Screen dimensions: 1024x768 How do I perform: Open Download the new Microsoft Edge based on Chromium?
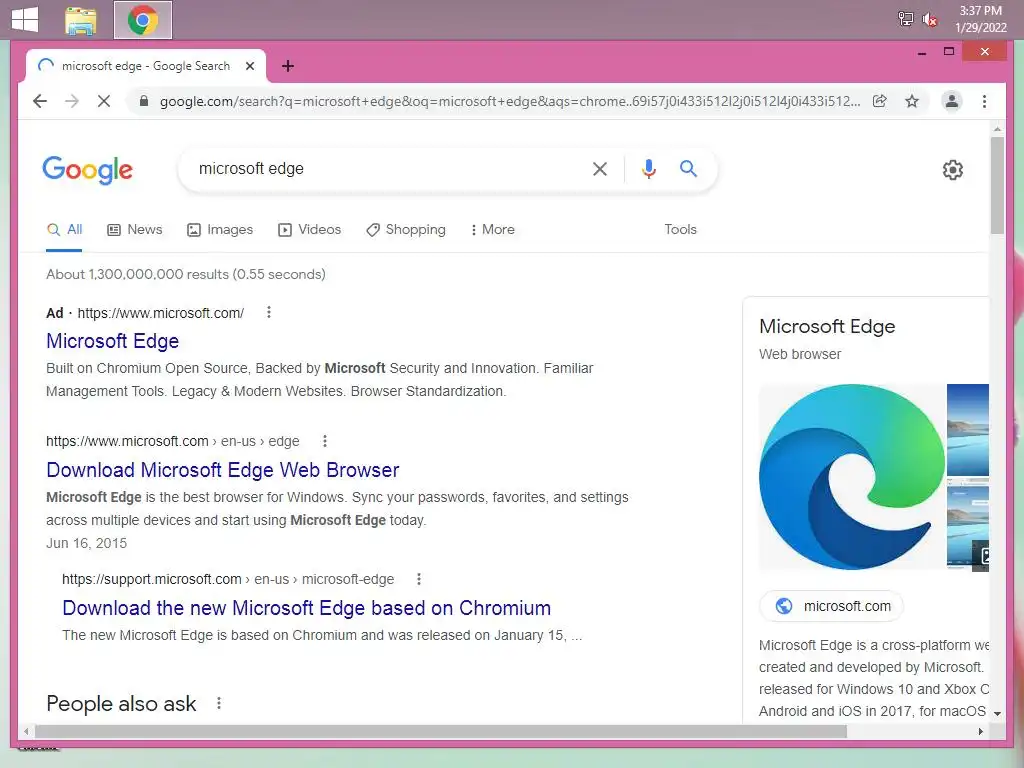[306, 608]
